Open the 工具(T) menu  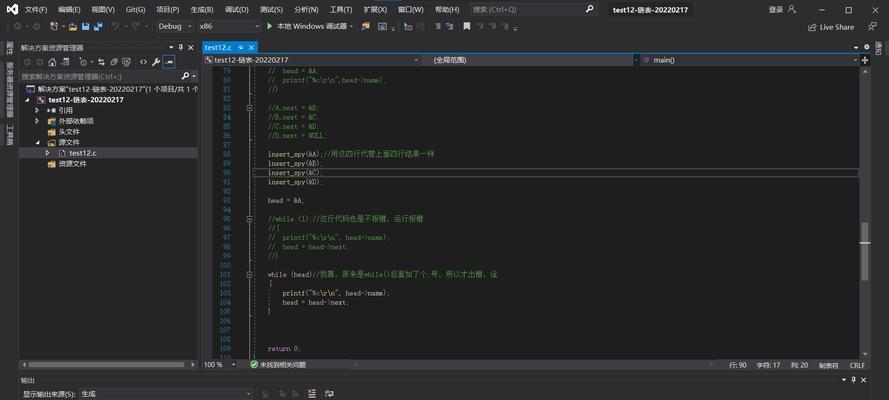(341, 10)
